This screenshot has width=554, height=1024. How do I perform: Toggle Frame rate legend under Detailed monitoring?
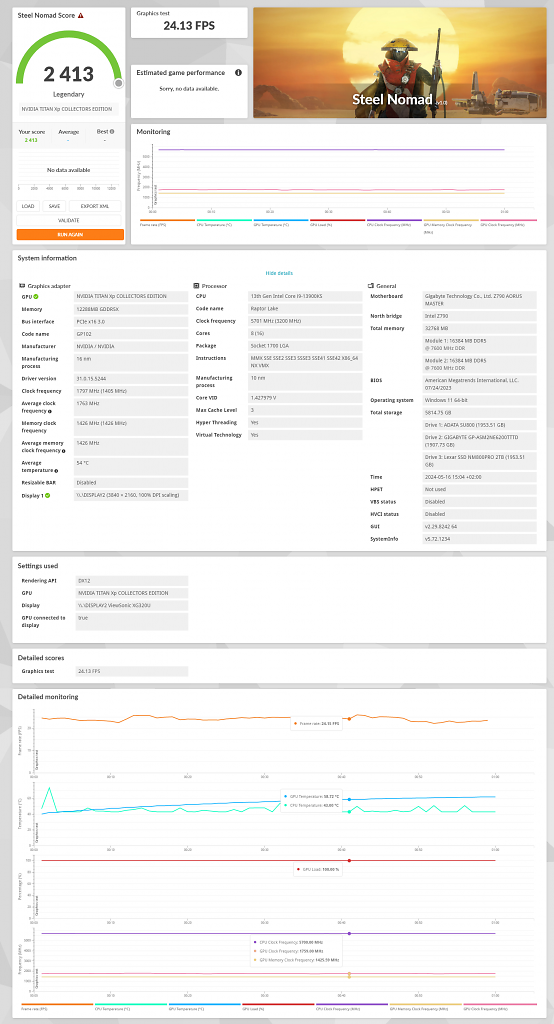pos(57,1008)
